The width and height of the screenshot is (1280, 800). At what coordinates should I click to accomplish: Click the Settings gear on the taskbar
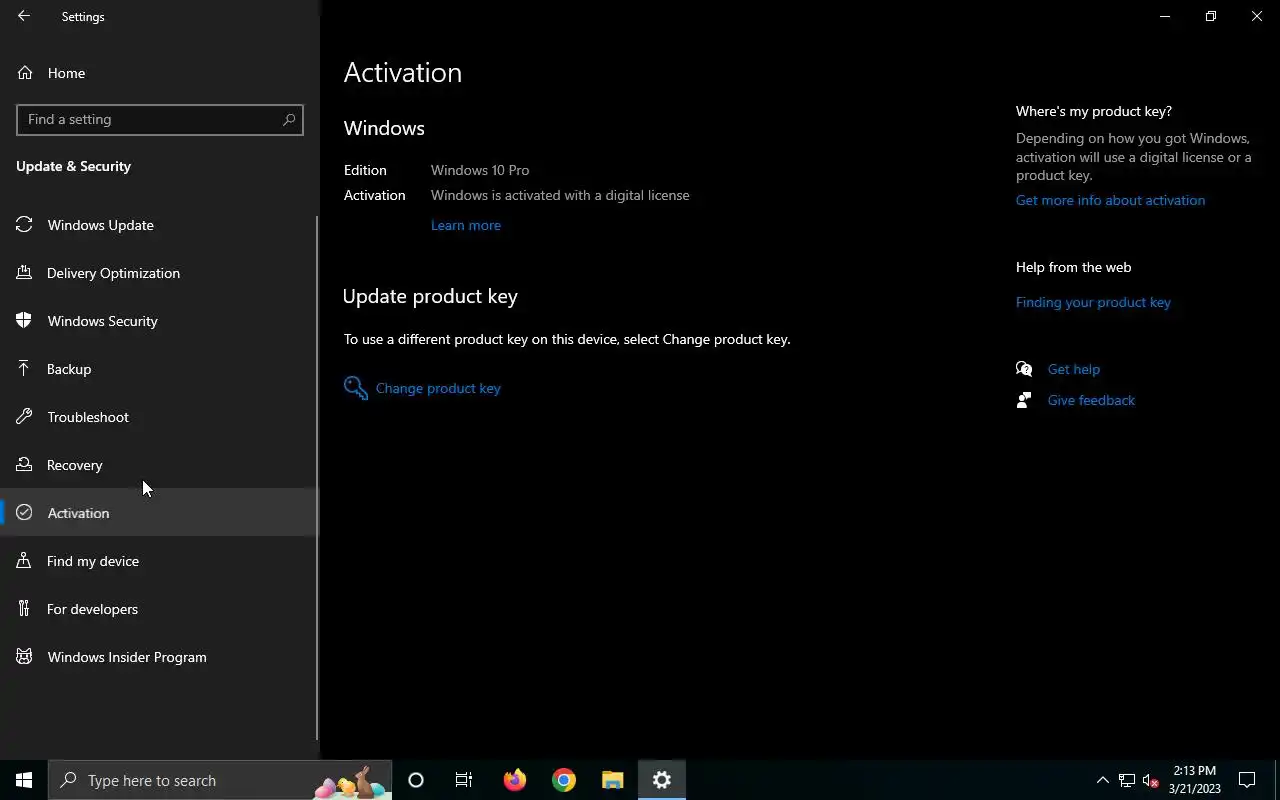click(662, 780)
